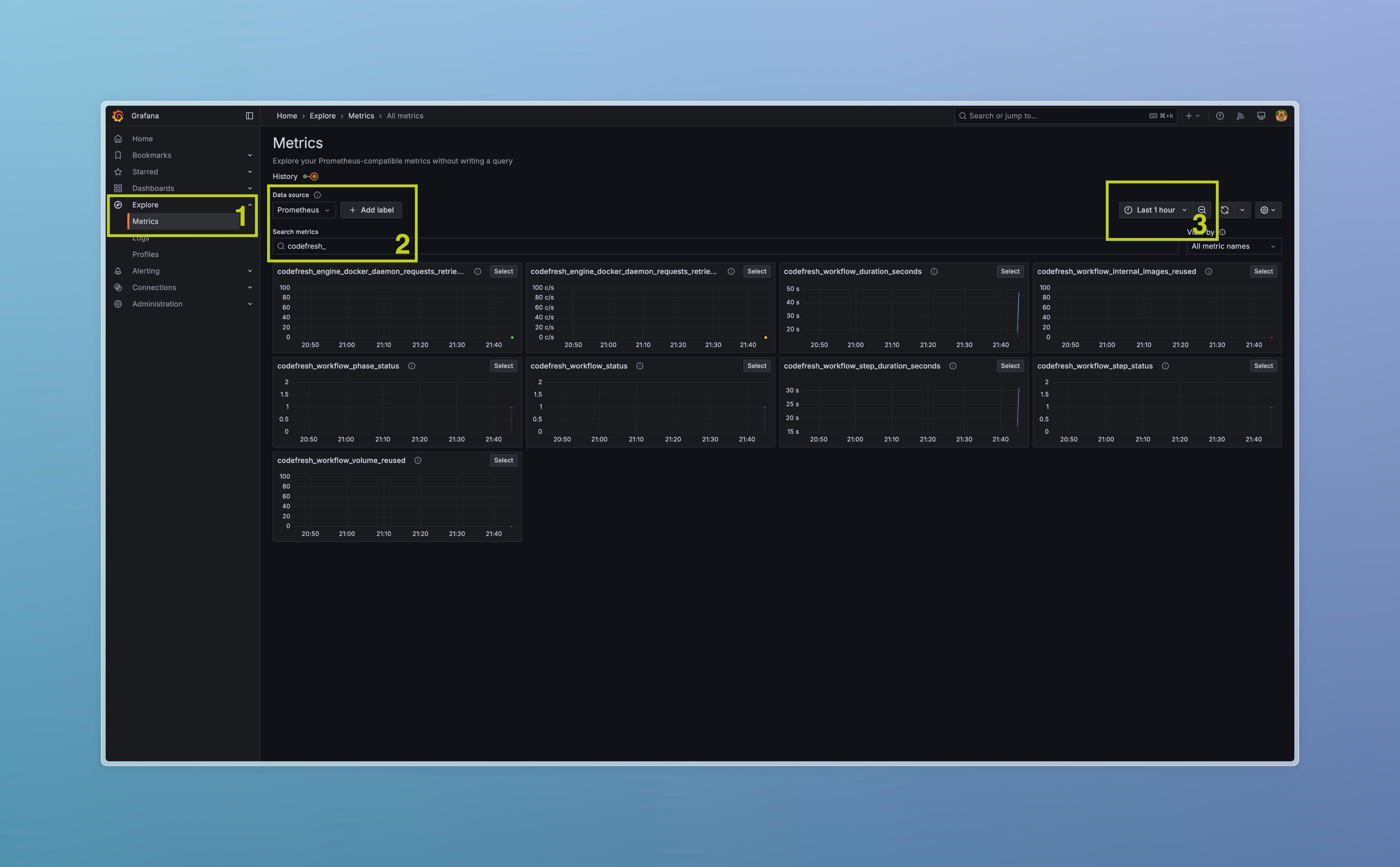Open the Prometheus data source dropdown
Image resolution: width=1400 pixels, height=867 pixels.
tap(303, 210)
